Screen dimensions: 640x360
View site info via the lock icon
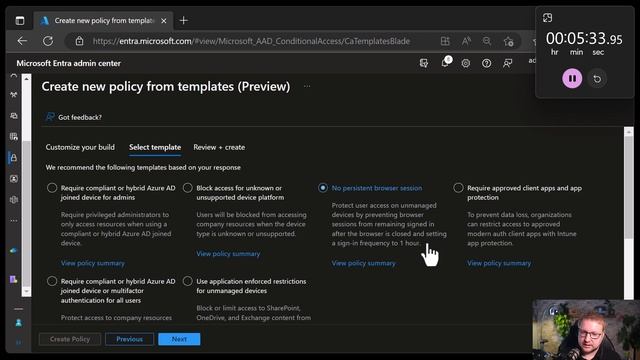point(80,41)
